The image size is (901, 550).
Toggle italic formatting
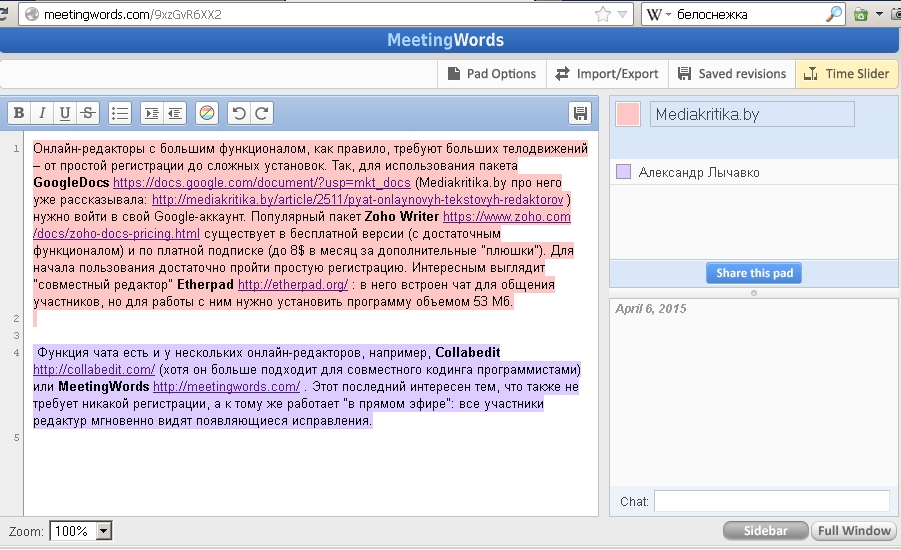pyautogui.click(x=42, y=113)
